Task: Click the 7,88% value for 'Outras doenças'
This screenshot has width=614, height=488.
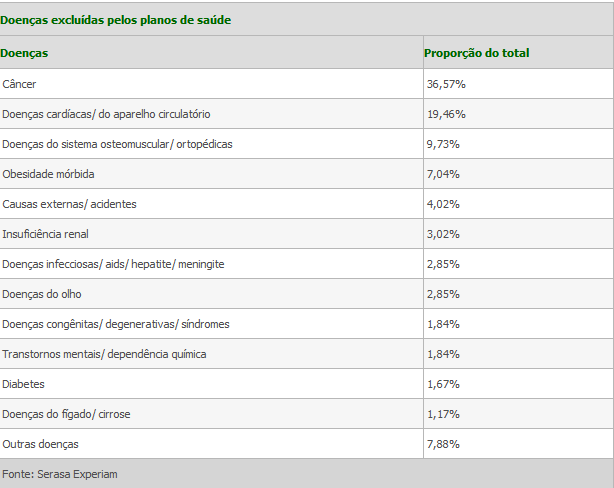Action: [x=443, y=444]
